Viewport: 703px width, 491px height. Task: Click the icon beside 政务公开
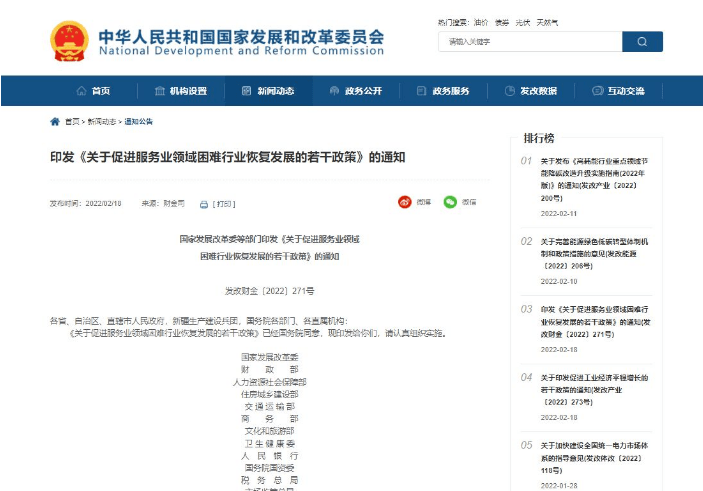[334, 91]
